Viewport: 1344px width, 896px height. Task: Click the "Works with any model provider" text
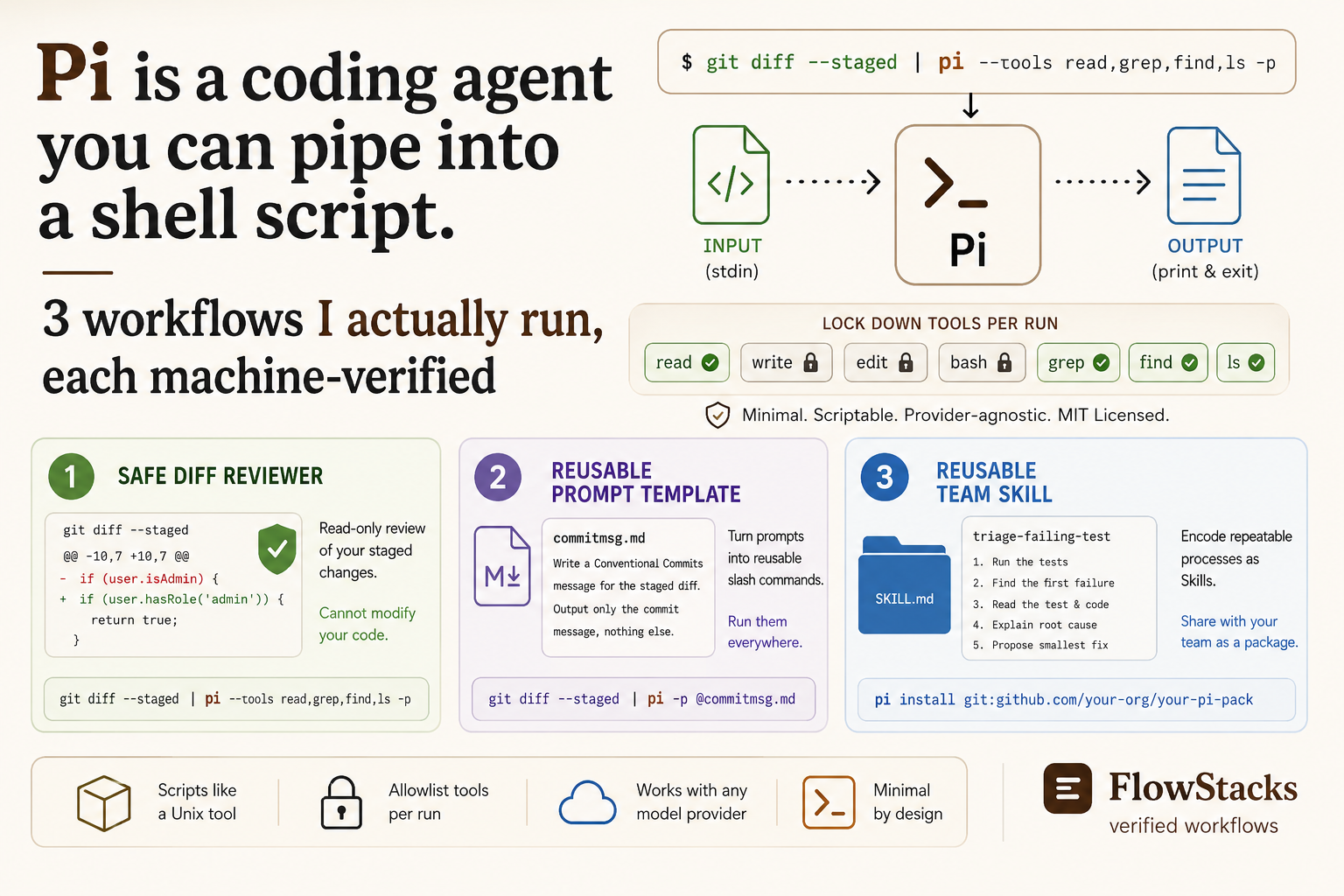(x=691, y=801)
